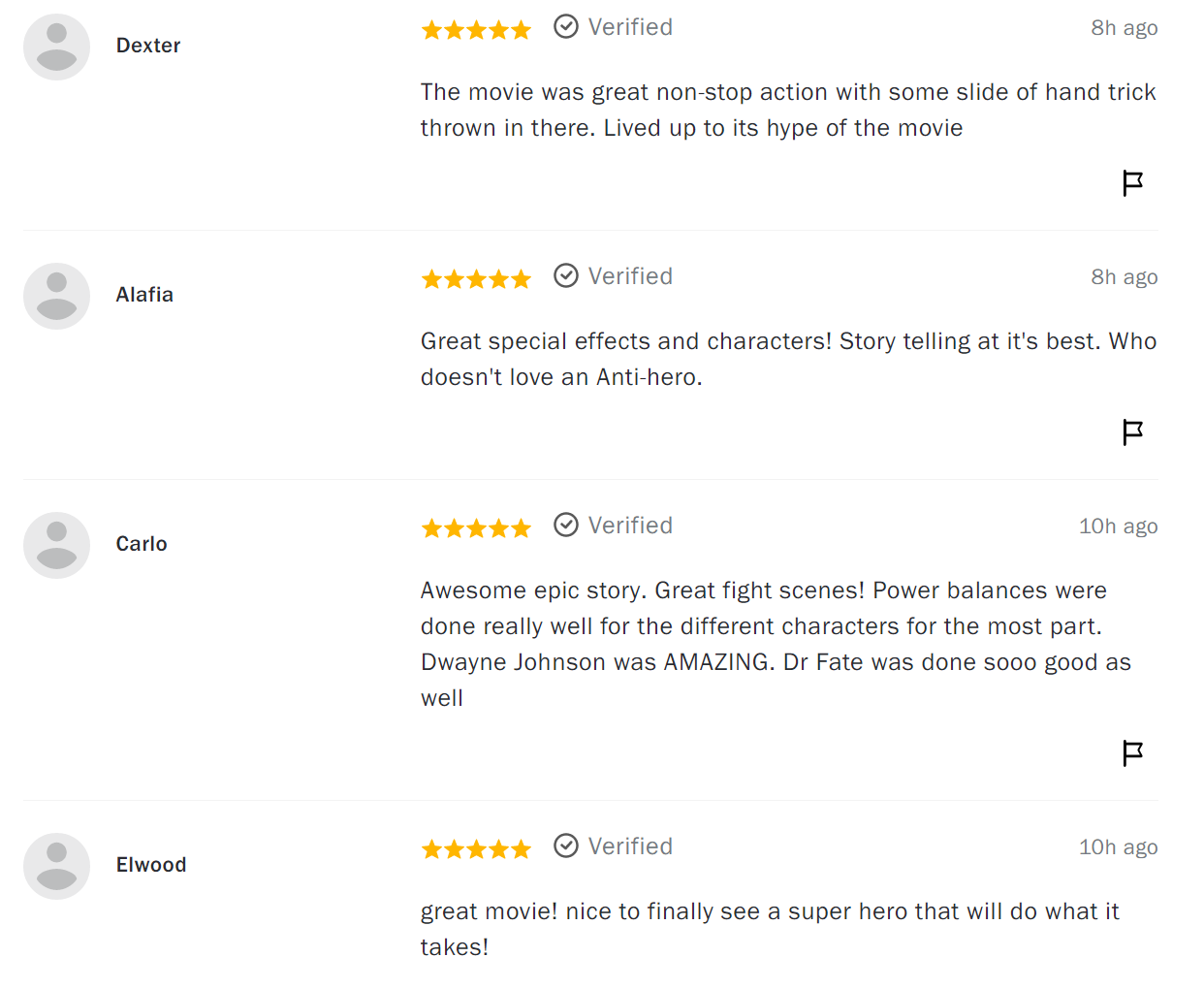The width and height of the screenshot is (1204, 989).
Task: Click verified checkmark on Carlo's review
Action: pyautogui.click(x=566, y=525)
